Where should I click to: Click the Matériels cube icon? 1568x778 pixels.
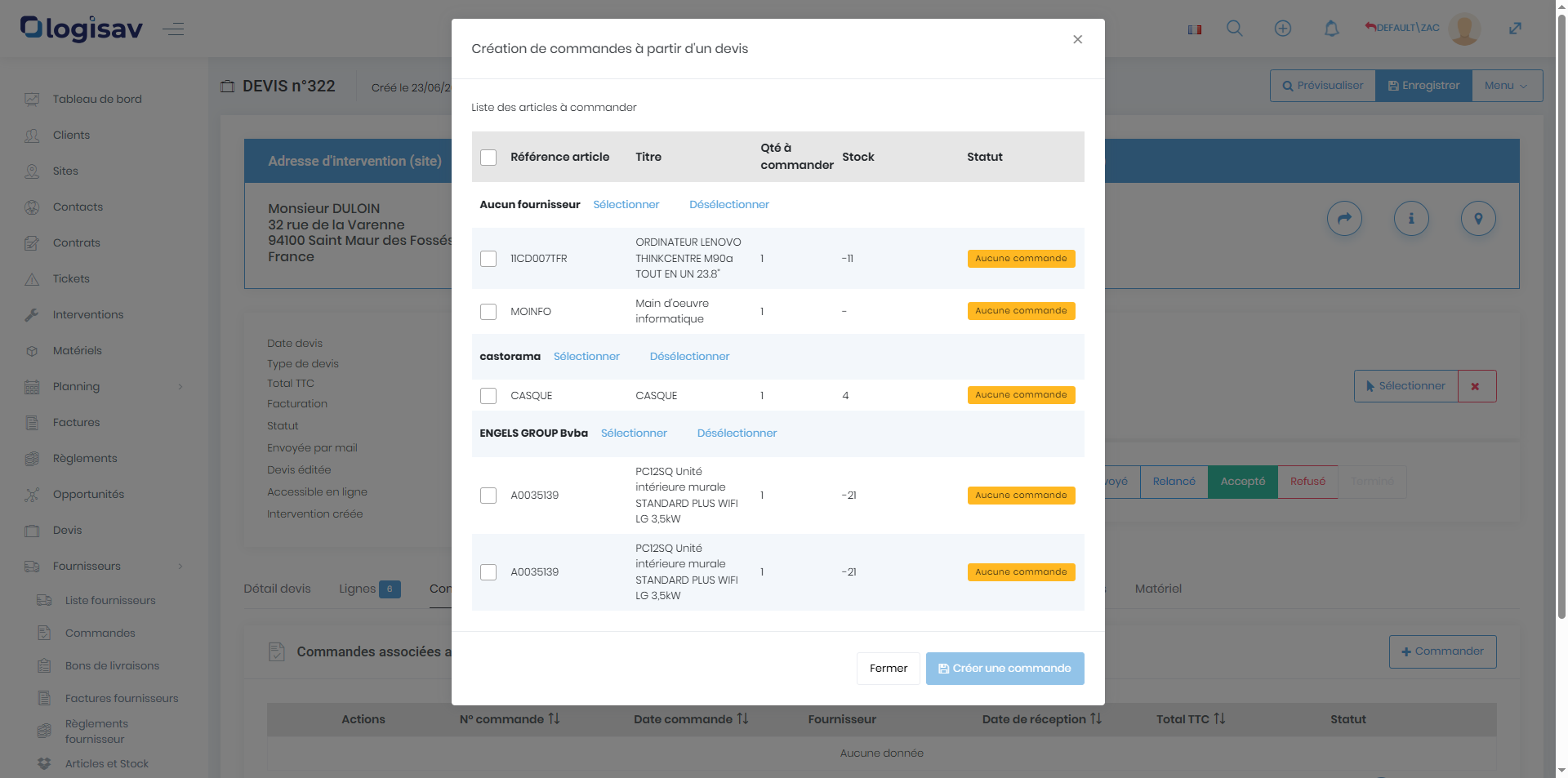pos(32,351)
